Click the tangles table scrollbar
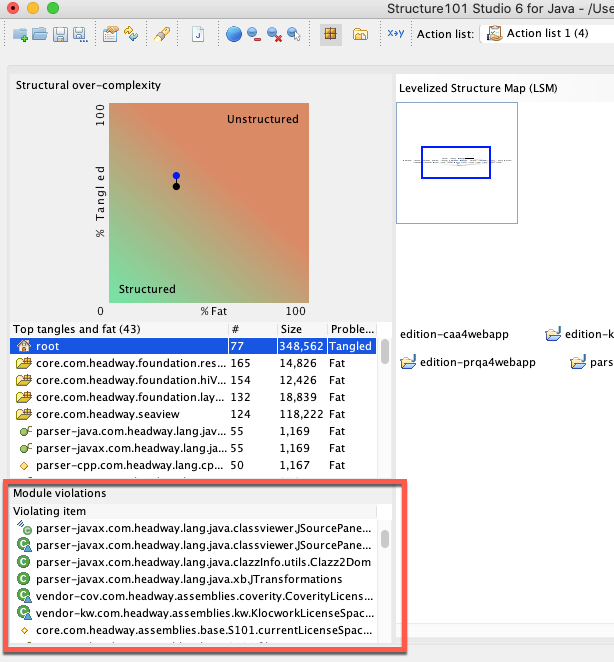614x662 pixels. (385, 351)
